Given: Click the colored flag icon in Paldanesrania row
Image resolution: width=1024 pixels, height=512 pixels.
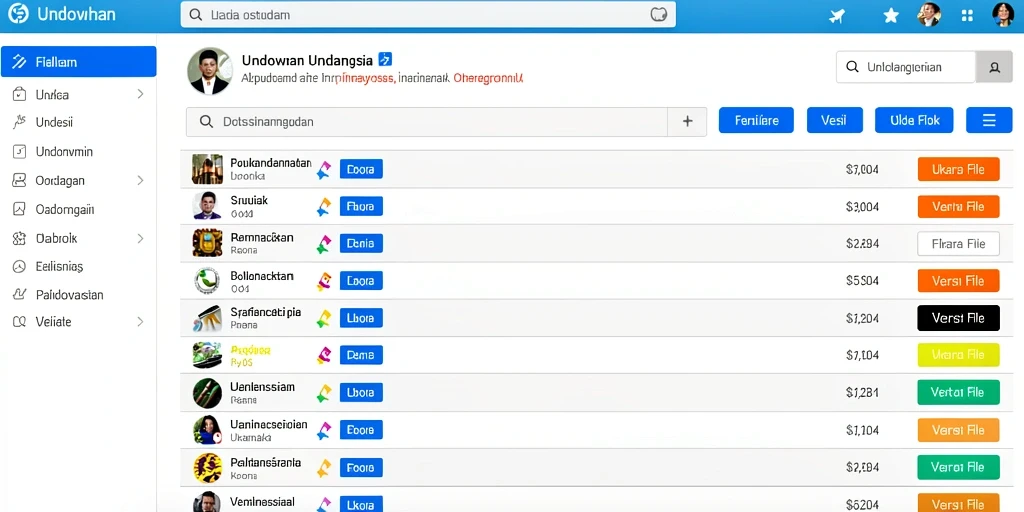Looking at the screenshot, I should [x=323, y=467].
